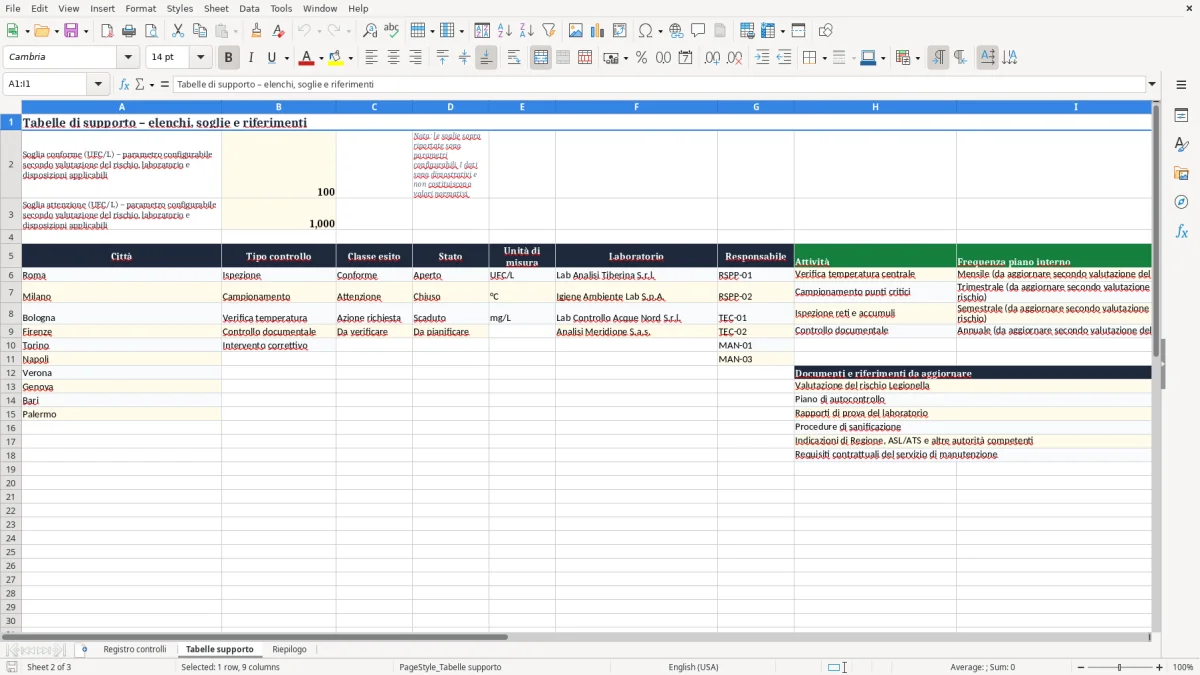
Task: Adjust the zoom slider in the status bar
Action: (x=1119, y=667)
